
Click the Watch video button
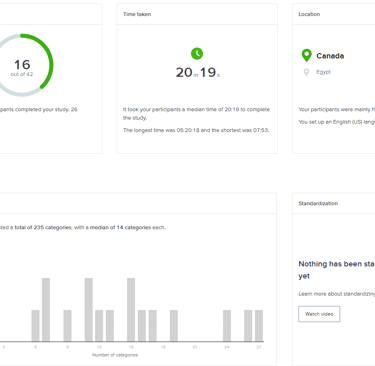click(x=319, y=314)
